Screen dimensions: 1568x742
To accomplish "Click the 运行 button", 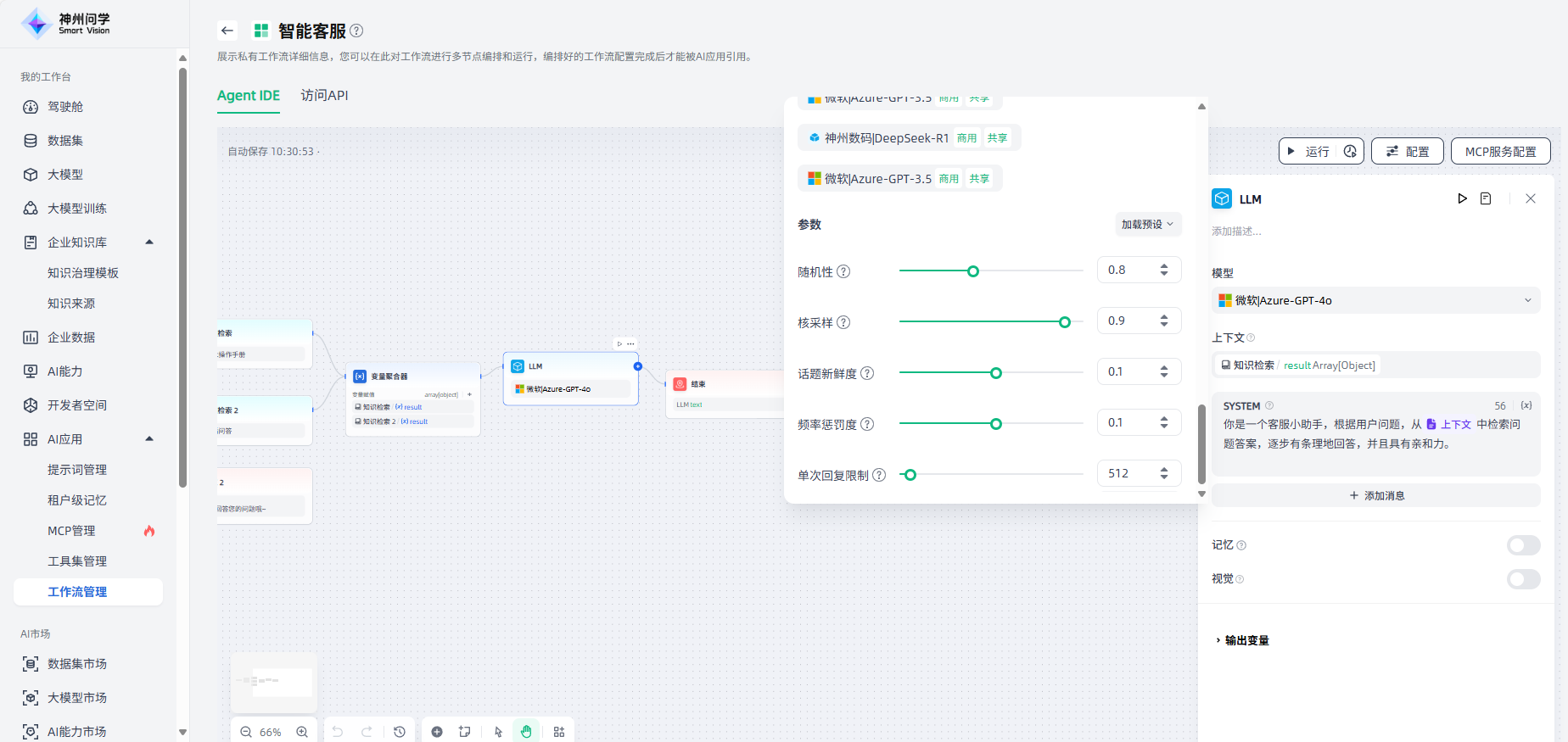I will click(1308, 151).
